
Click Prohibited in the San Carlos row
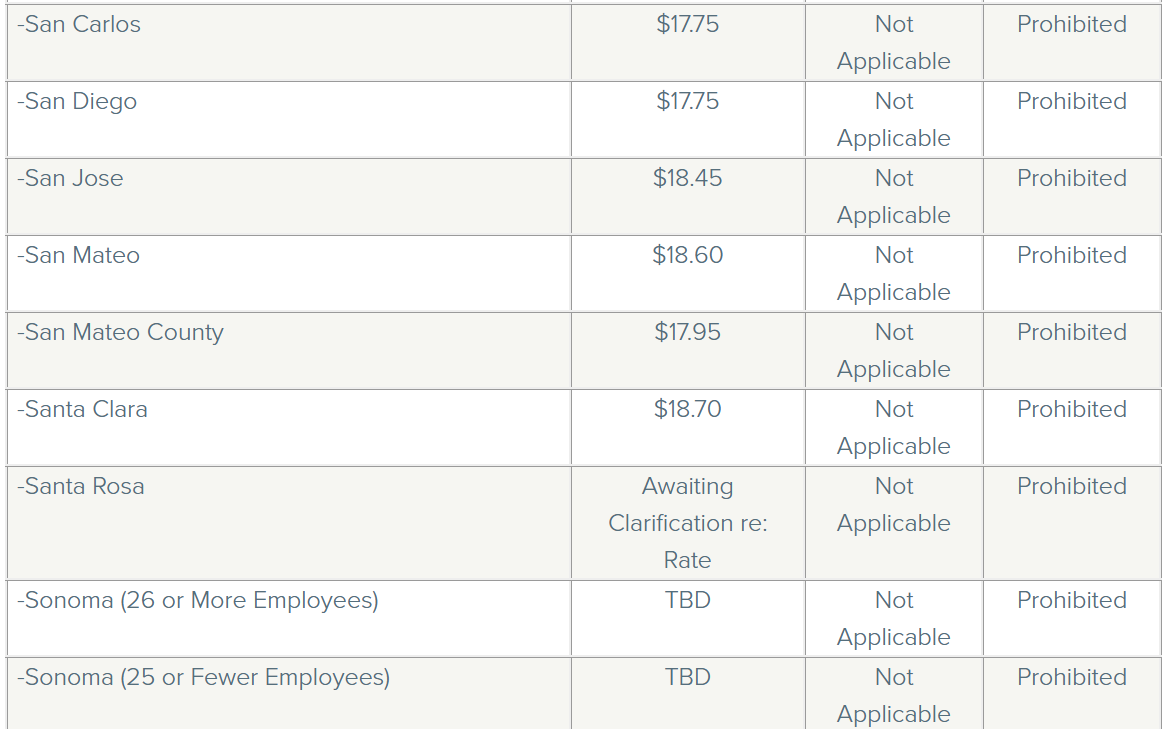(x=1071, y=25)
